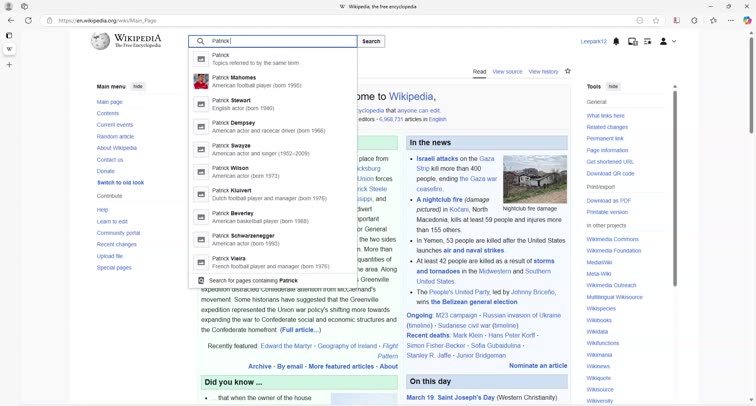
Task: Click the magnifier icon in search box
Action: coord(201,41)
